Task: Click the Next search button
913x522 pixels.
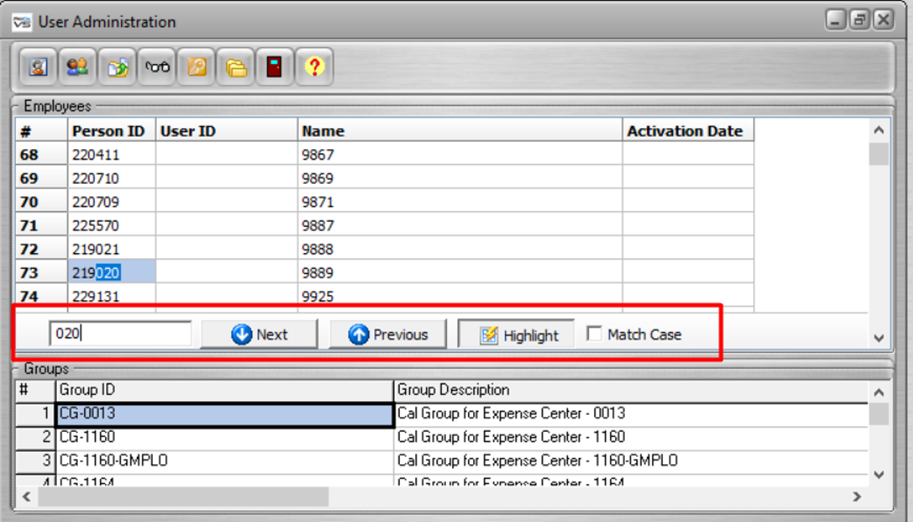Action: 259,334
